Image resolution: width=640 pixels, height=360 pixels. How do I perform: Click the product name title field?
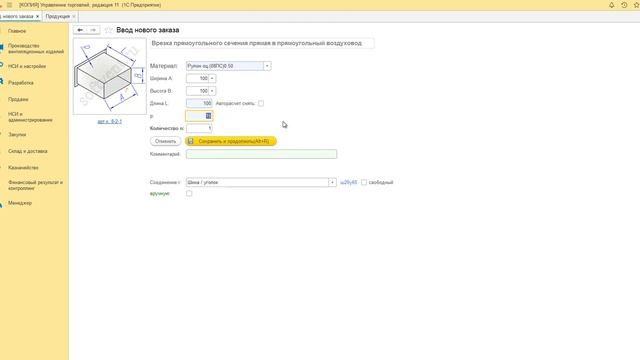click(x=262, y=43)
